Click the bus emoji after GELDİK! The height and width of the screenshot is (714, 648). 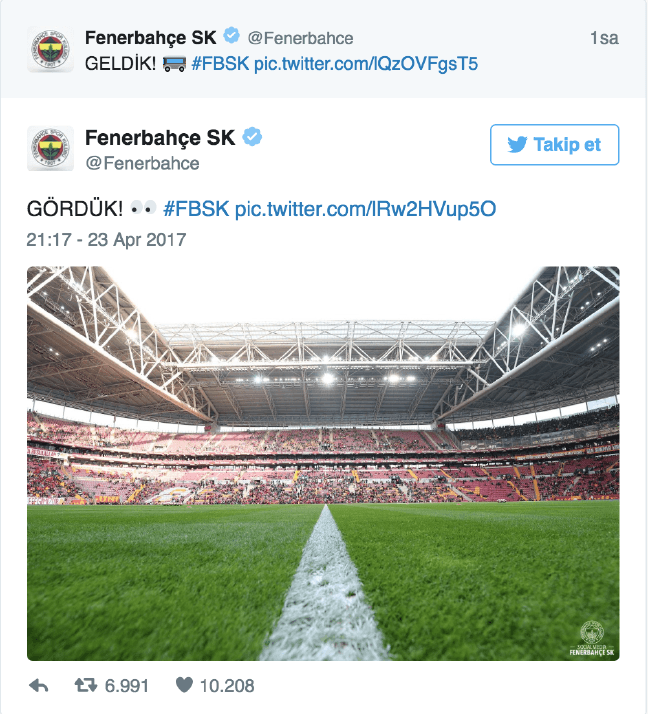174,64
